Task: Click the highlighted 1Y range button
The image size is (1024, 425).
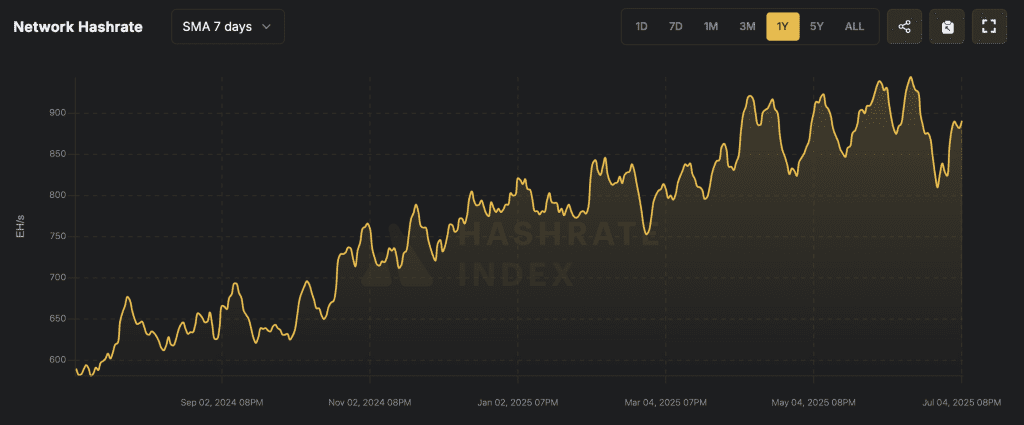Action: coord(783,27)
